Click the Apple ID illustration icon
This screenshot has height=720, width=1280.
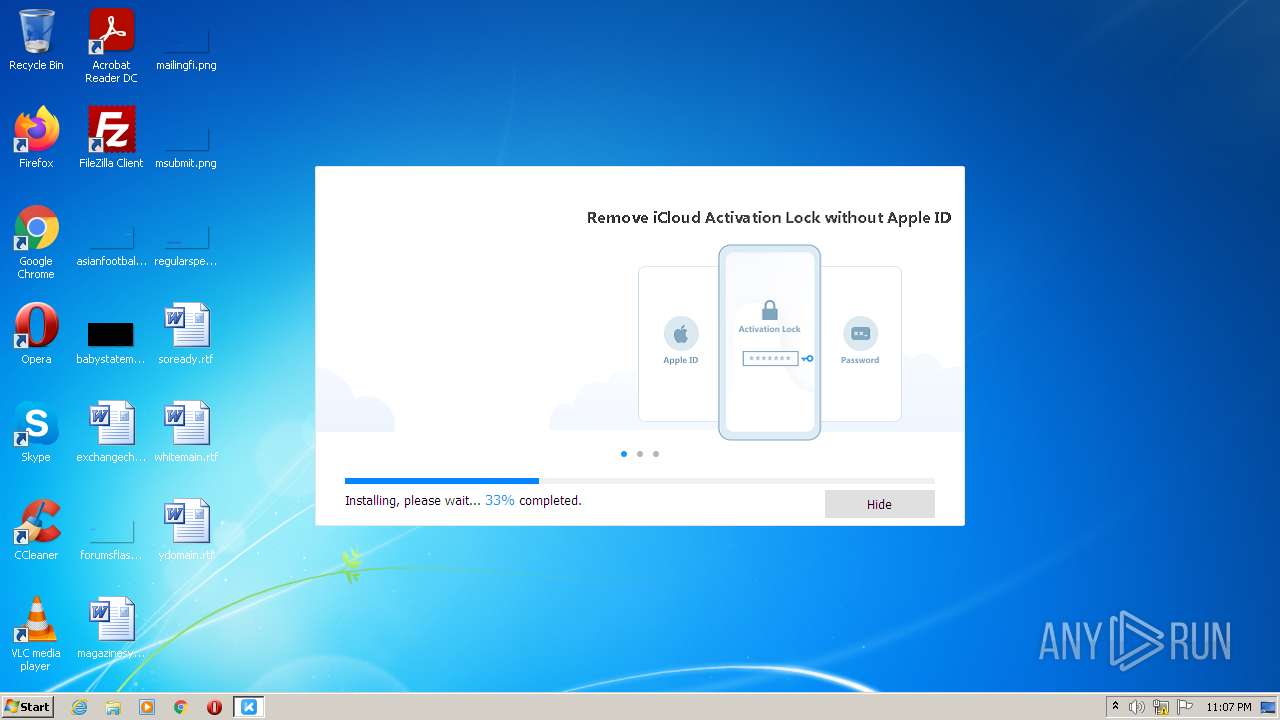[681, 333]
